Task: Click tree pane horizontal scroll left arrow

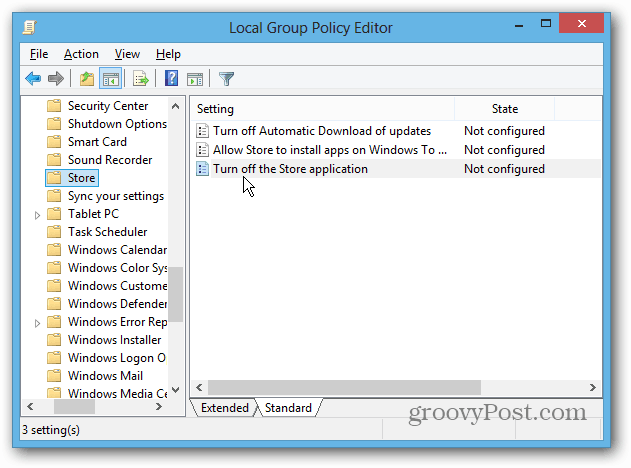Action: tap(30, 407)
